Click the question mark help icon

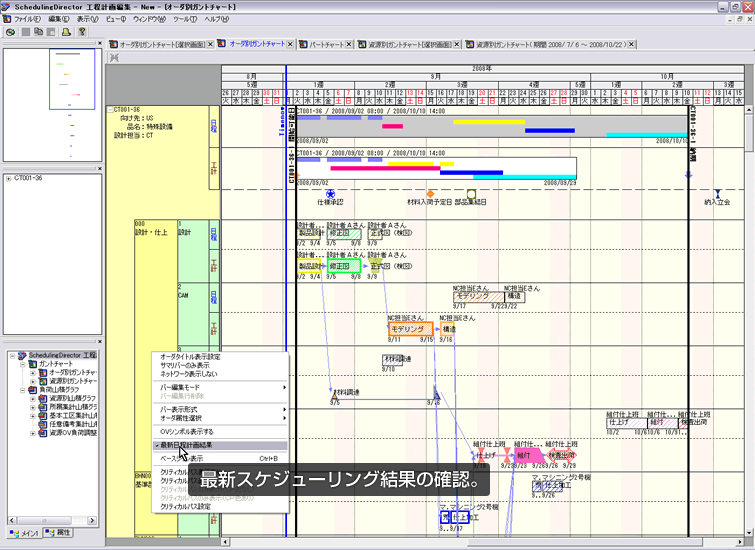pos(82,32)
